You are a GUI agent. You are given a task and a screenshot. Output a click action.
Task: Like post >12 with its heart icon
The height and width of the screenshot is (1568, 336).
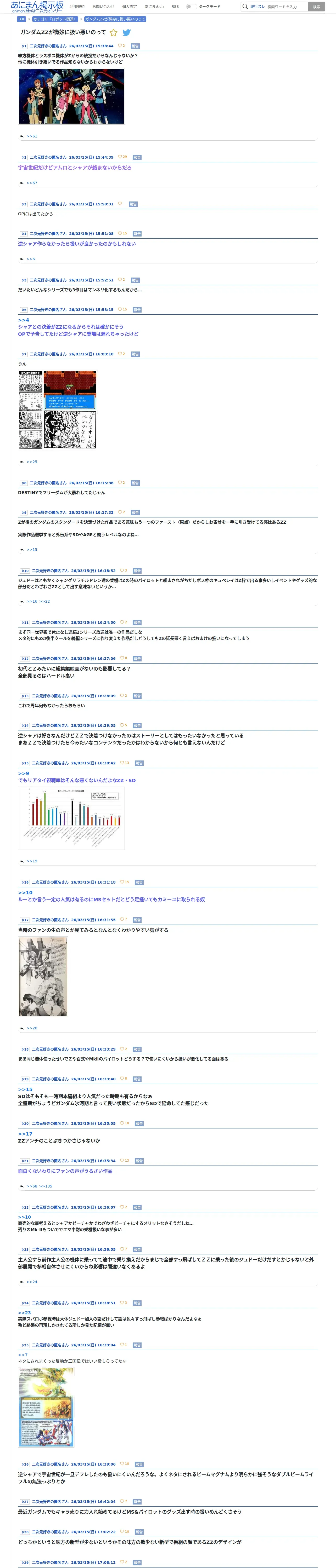(x=122, y=658)
